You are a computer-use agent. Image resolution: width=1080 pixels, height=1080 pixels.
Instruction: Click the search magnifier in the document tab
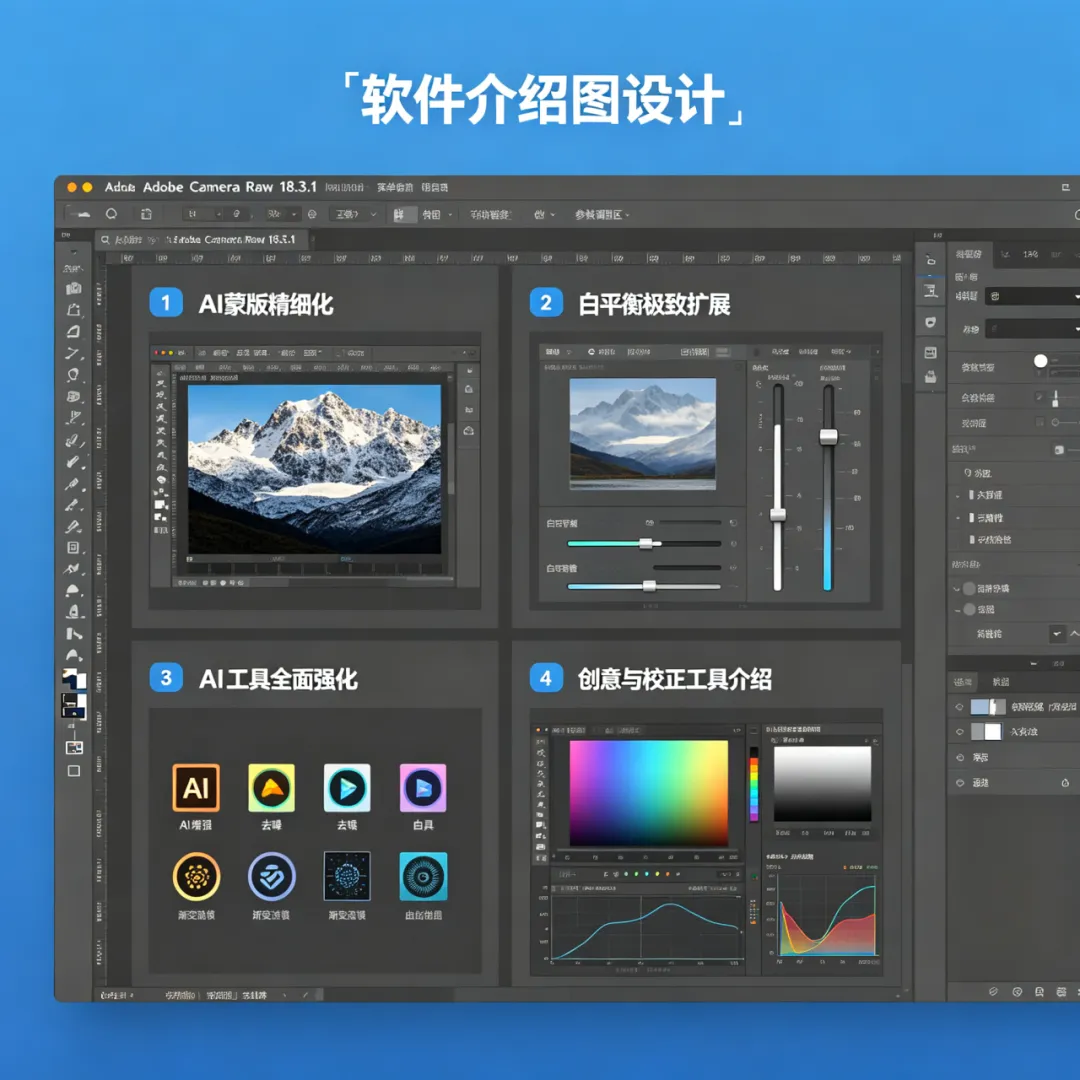[x=105, y=240]
